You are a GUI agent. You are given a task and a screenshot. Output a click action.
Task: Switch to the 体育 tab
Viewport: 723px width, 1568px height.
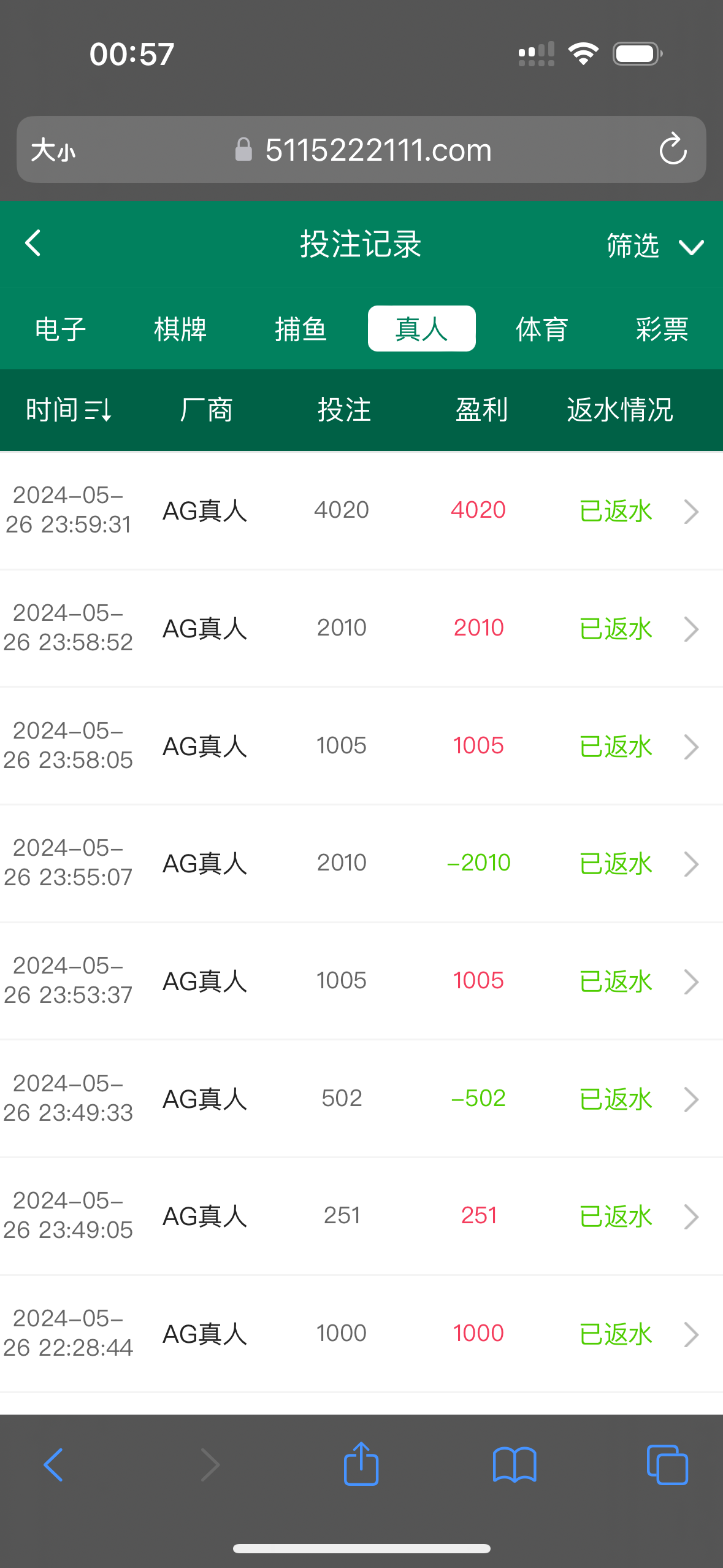click(x=542, y=329)
